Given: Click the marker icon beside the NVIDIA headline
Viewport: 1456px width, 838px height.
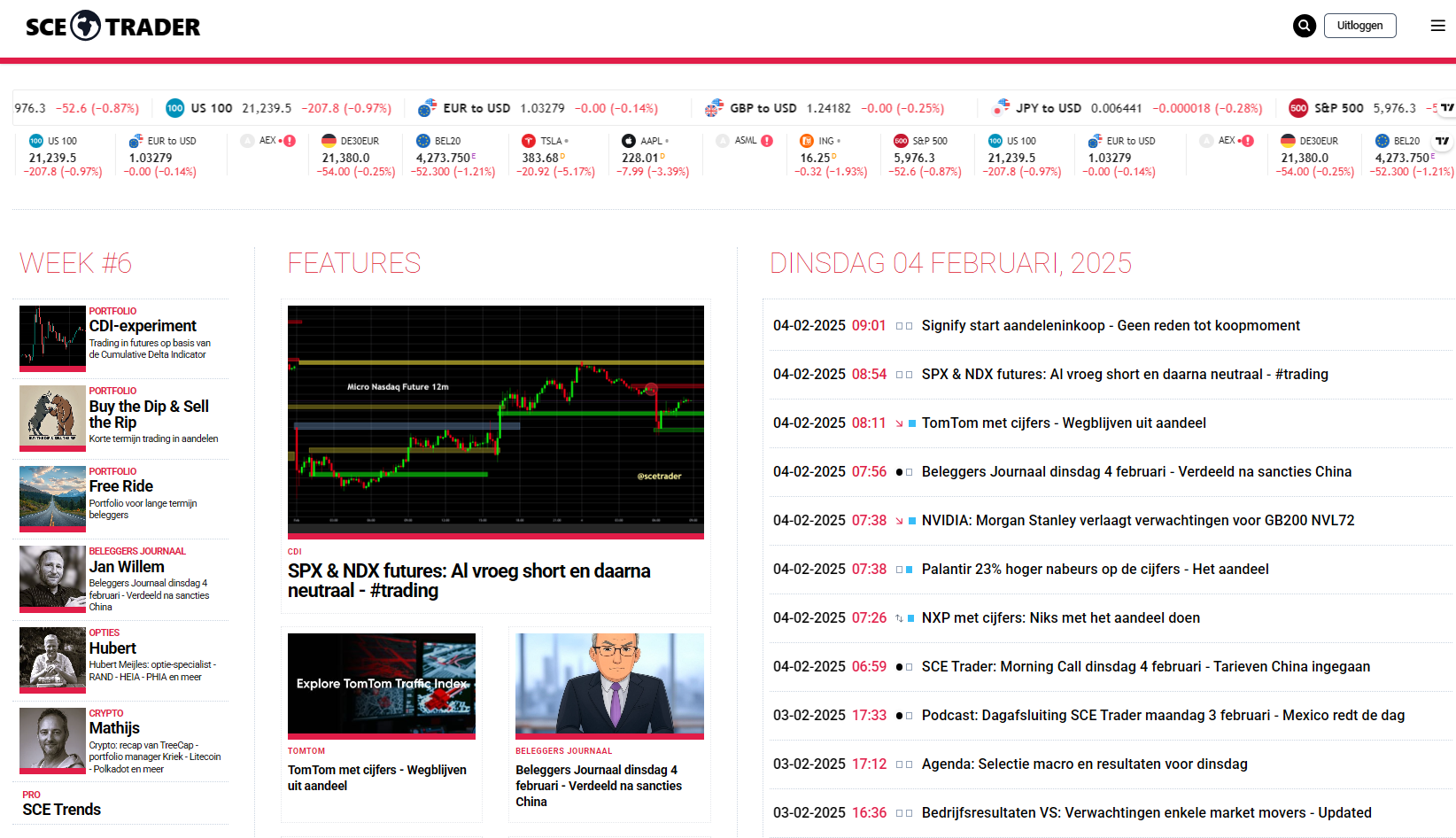Looking at the screenshot, I should pos(904,521).
